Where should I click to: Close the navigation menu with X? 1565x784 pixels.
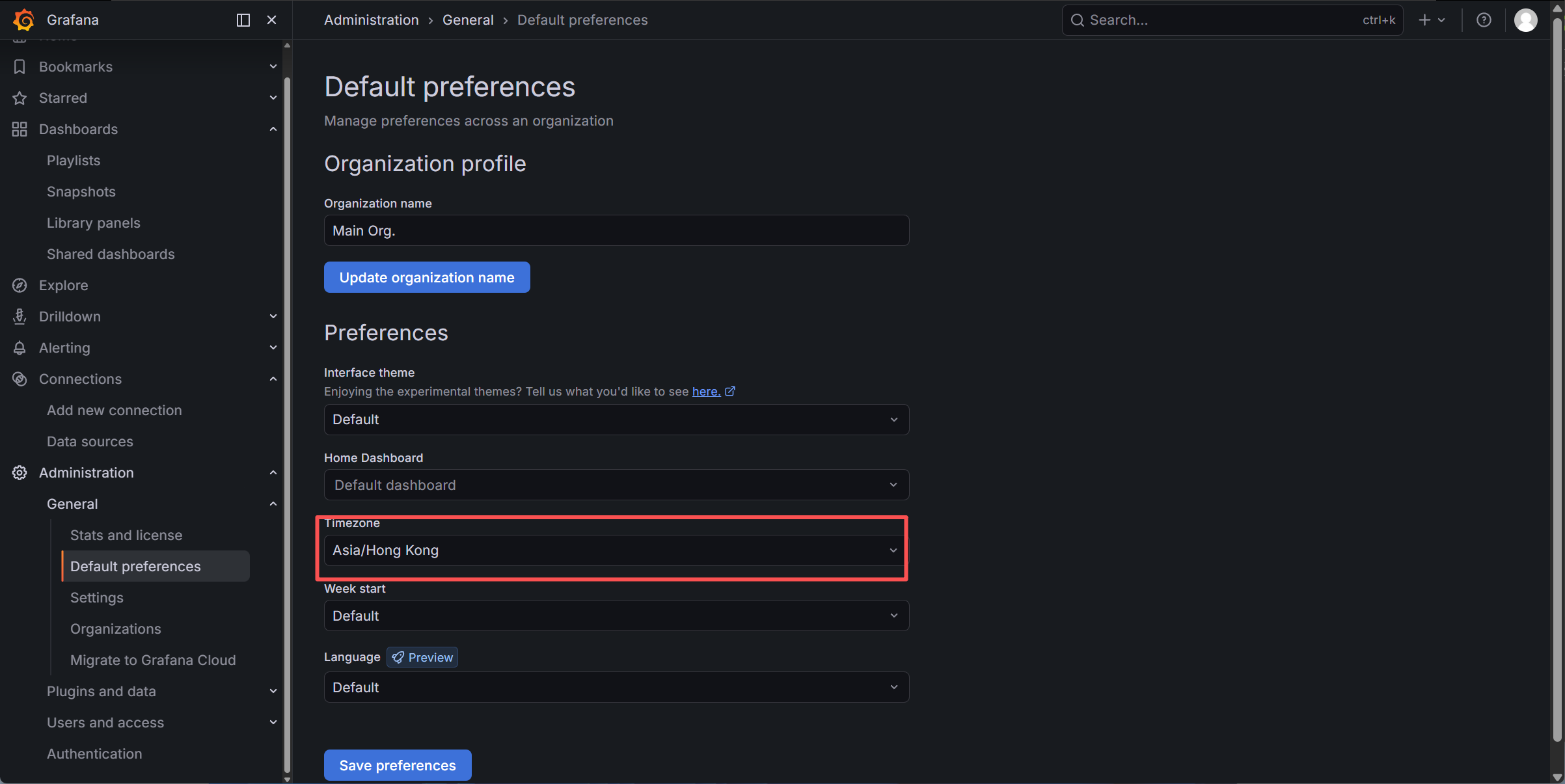tap(272, 20)
